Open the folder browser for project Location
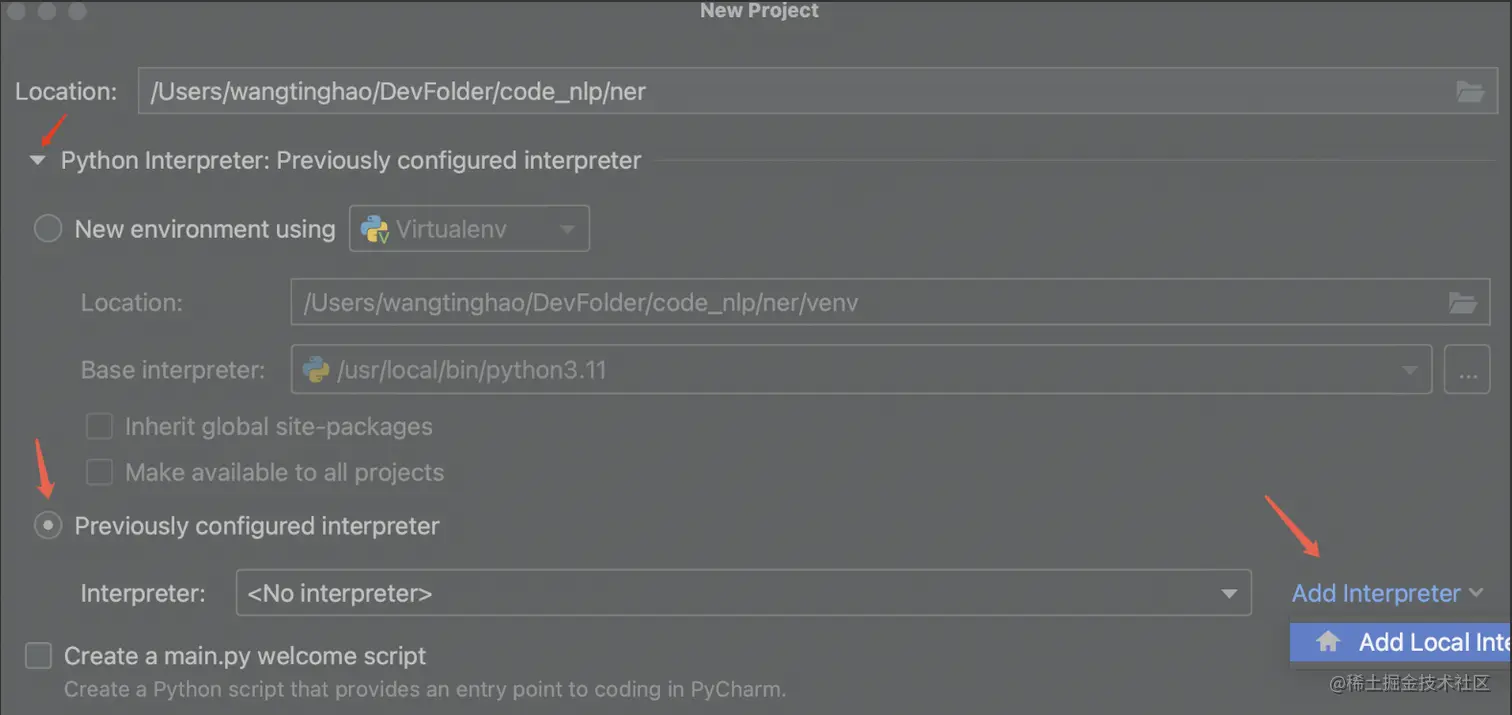Screen dimensions: 1512x715 (x=1469, y=91)
